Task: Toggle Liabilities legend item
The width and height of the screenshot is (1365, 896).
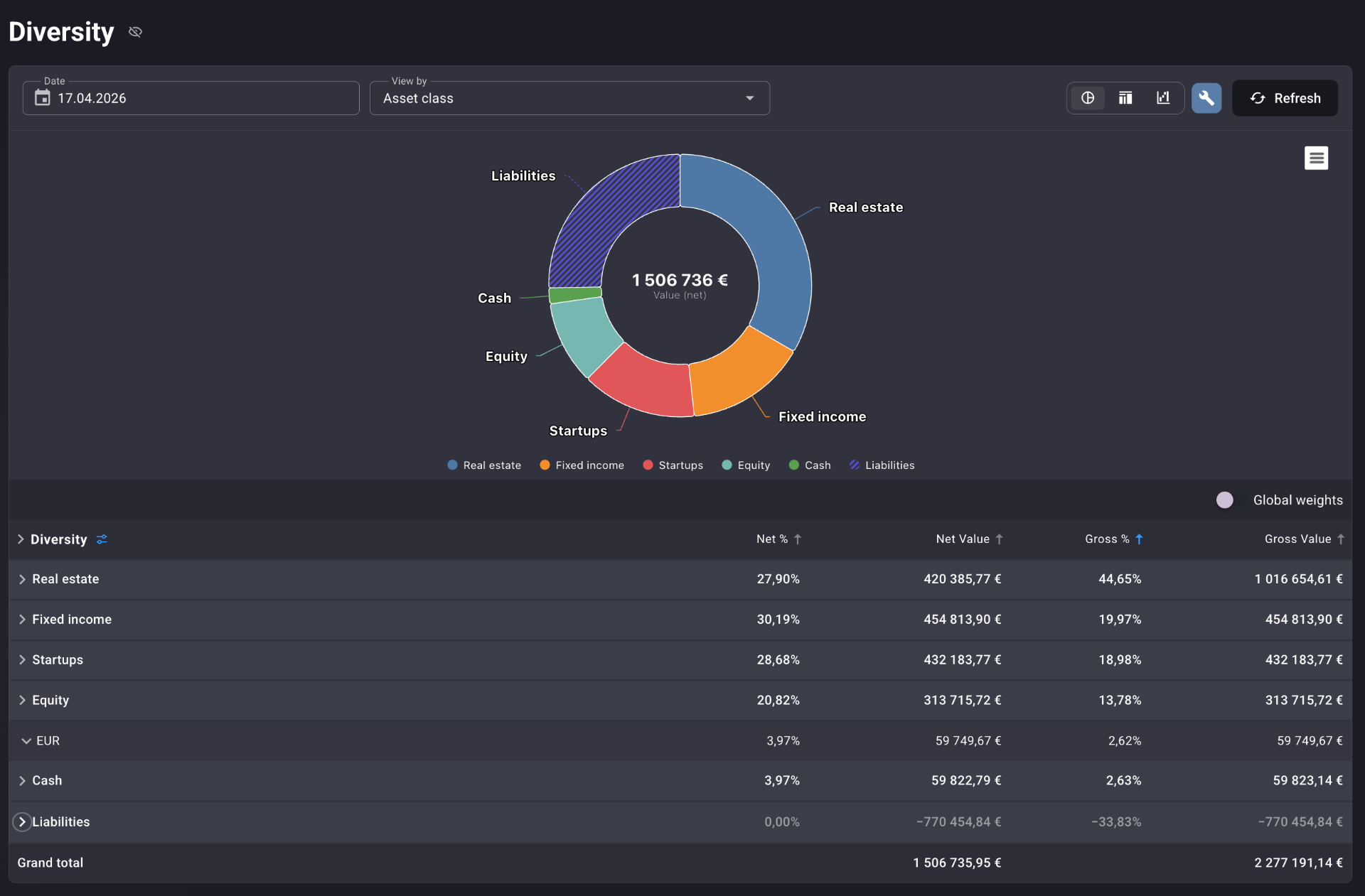Action: click(882, 465)
